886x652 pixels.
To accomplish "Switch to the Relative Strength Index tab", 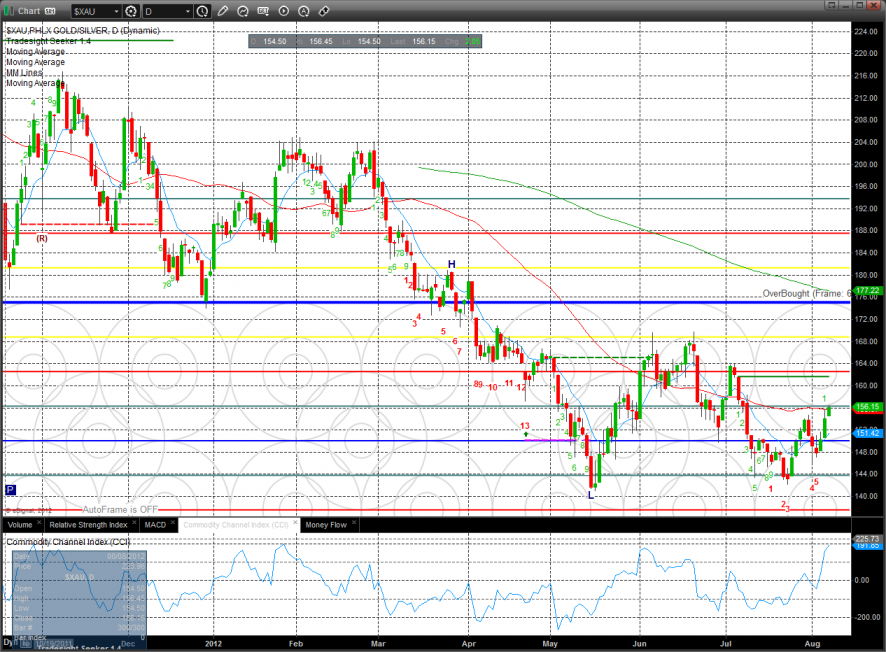I will click(89, 524).
